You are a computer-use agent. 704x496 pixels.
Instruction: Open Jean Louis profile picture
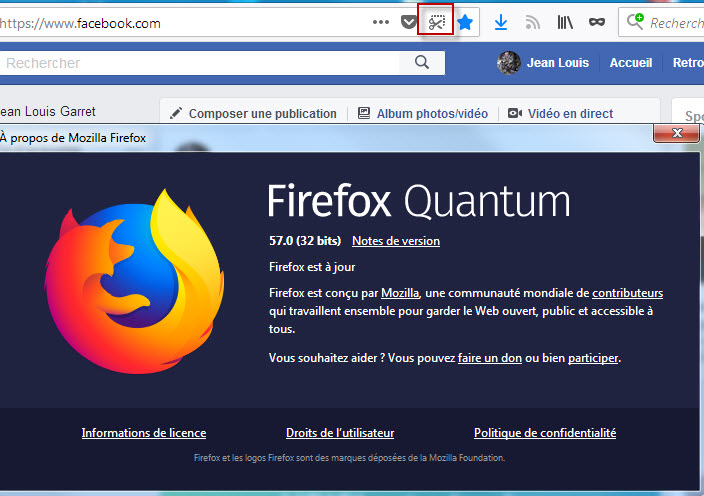click(x=509, y=62)
